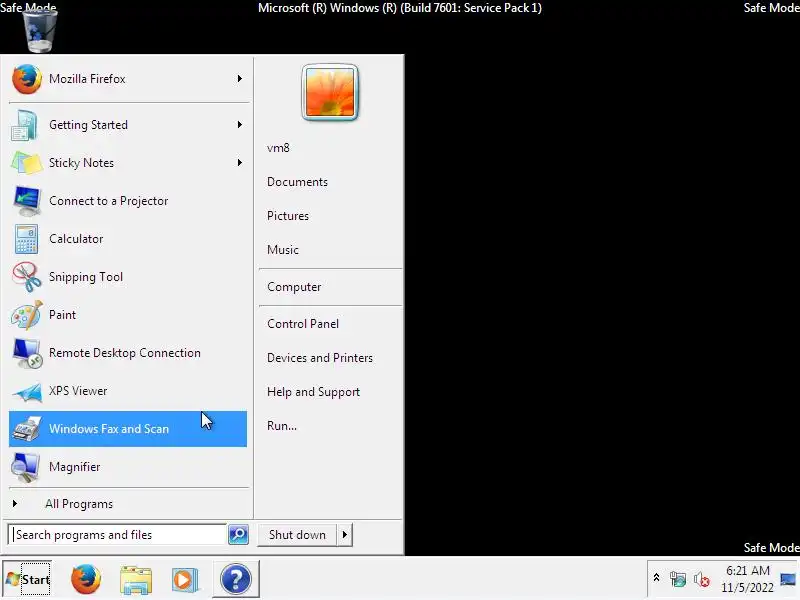
Task: Click the search magnifying glass button
Action: point(238,535)
